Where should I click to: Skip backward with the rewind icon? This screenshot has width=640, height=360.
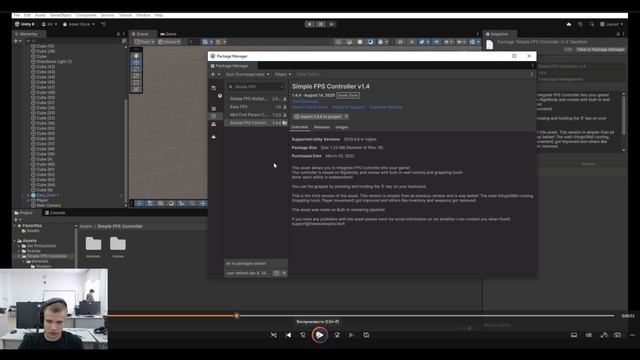(x=303, y=335)
